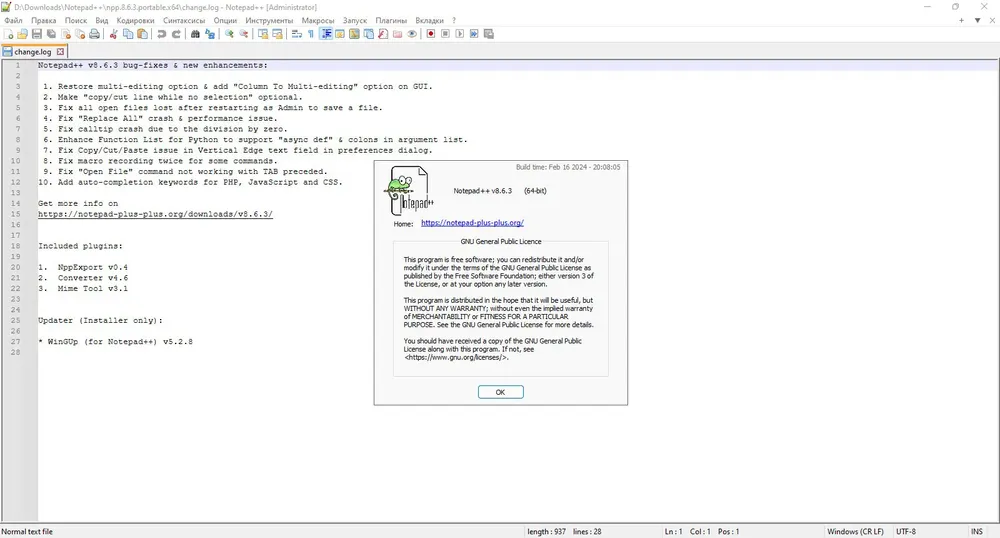Run macro multiple times icon
The image size is (1000, 538).
tap(474, 34)
